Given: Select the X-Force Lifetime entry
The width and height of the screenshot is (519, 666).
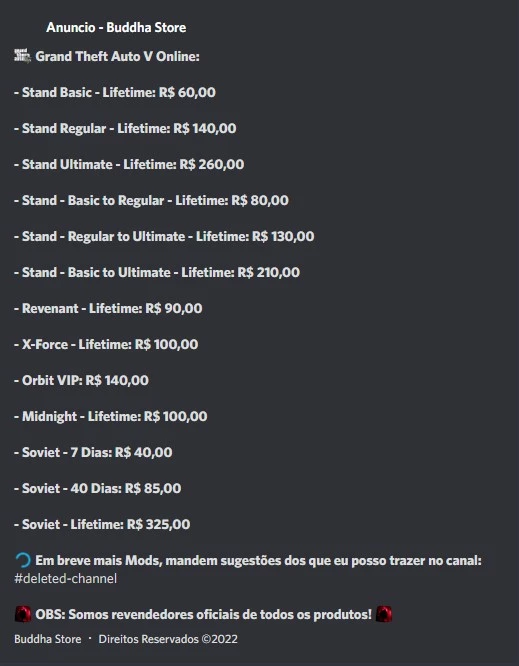Looking at the screenshot, I should point(106,344).
